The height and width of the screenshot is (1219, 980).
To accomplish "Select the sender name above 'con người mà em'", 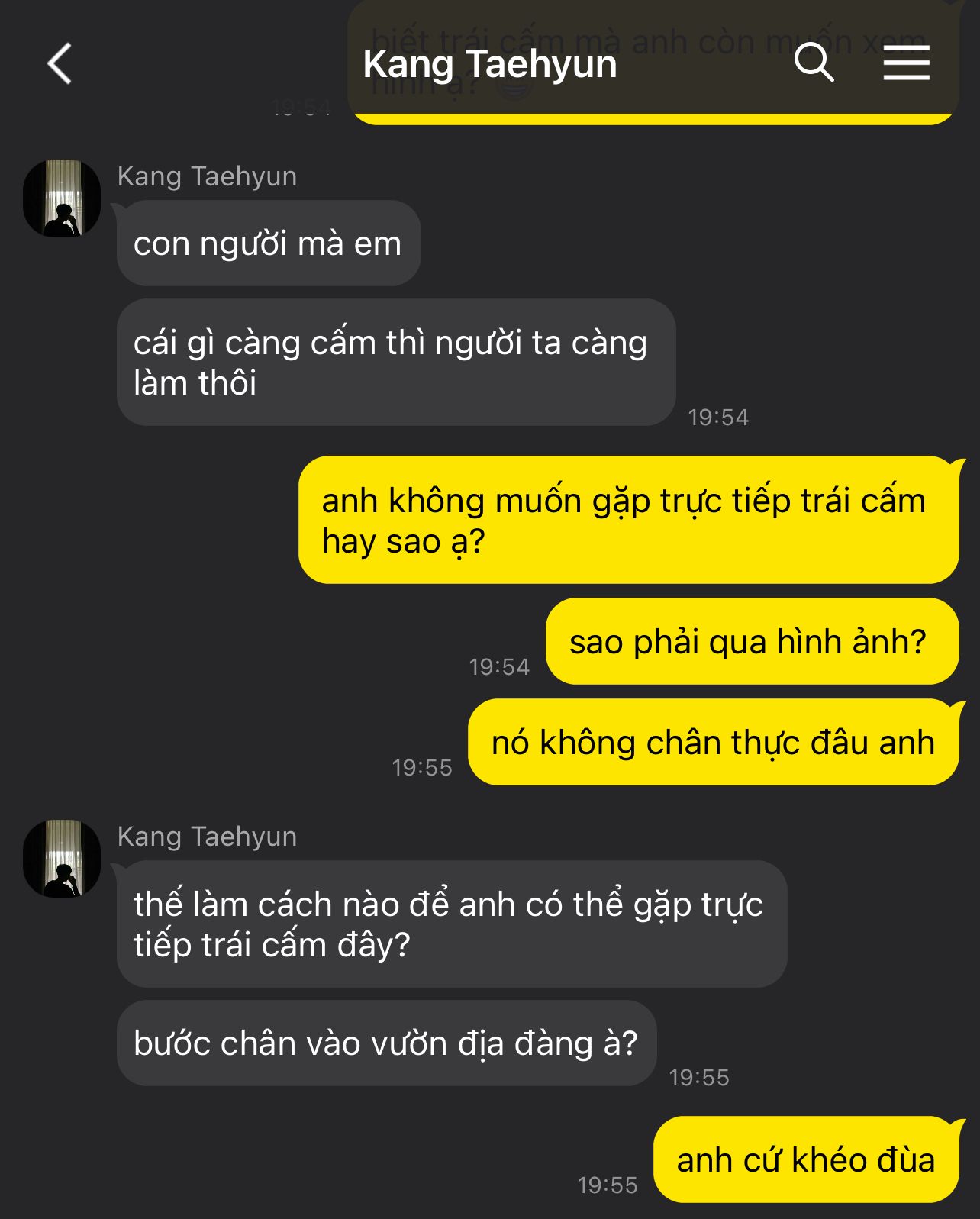I will coord(207,176).
